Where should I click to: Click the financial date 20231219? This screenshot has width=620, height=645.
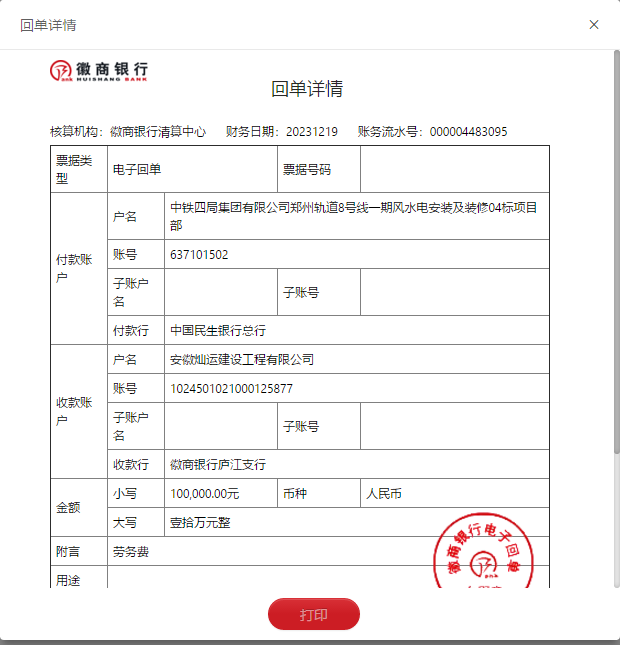(312, 132)
